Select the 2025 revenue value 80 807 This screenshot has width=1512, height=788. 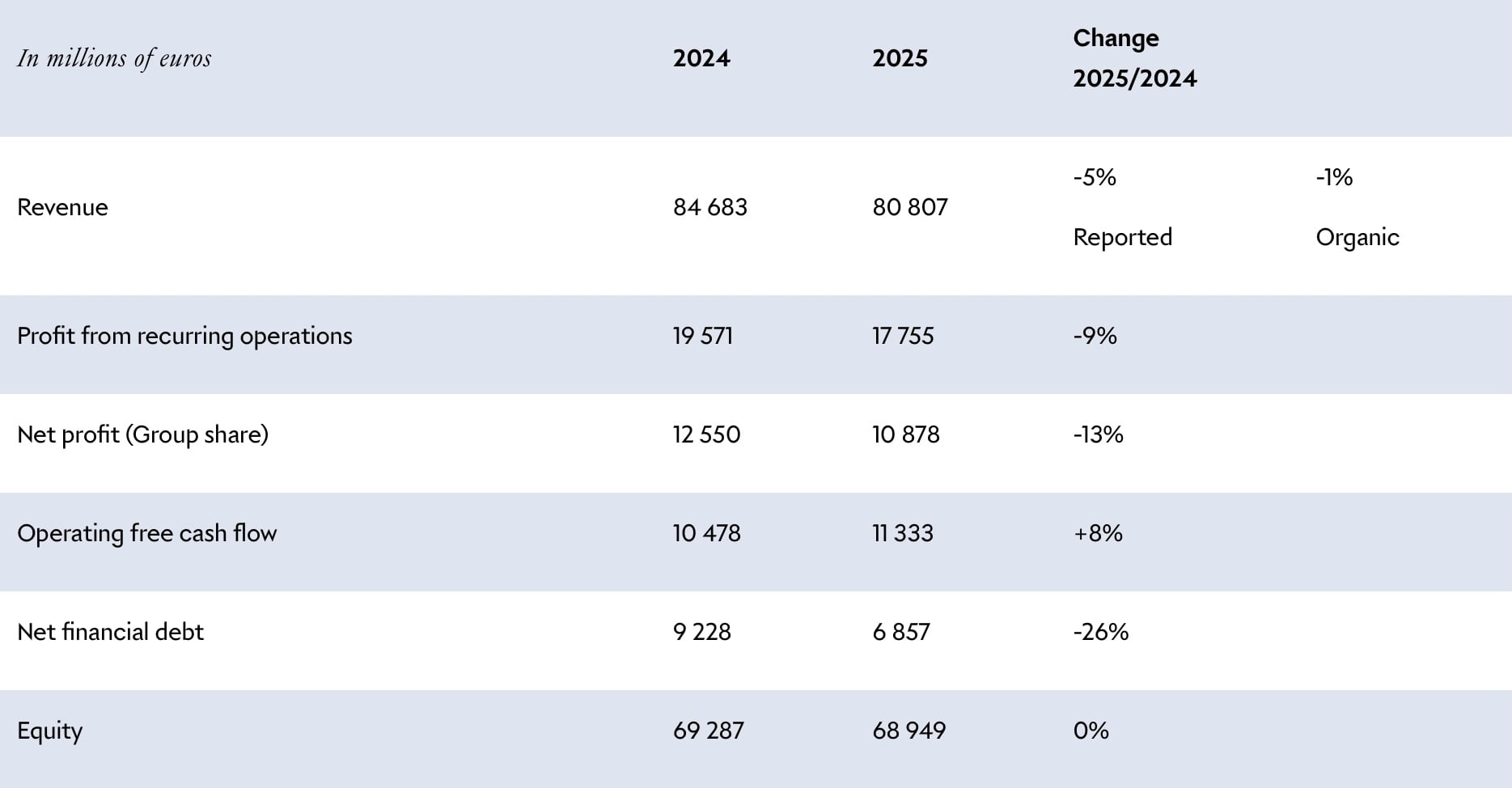909,207
